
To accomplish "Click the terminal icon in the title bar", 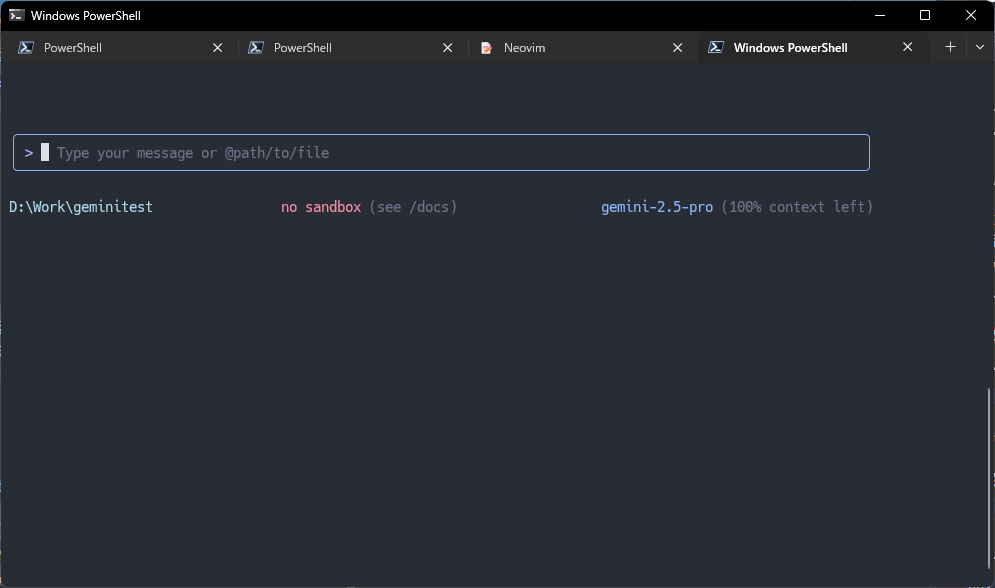I will pyautogui.click(x=16, y=15).
